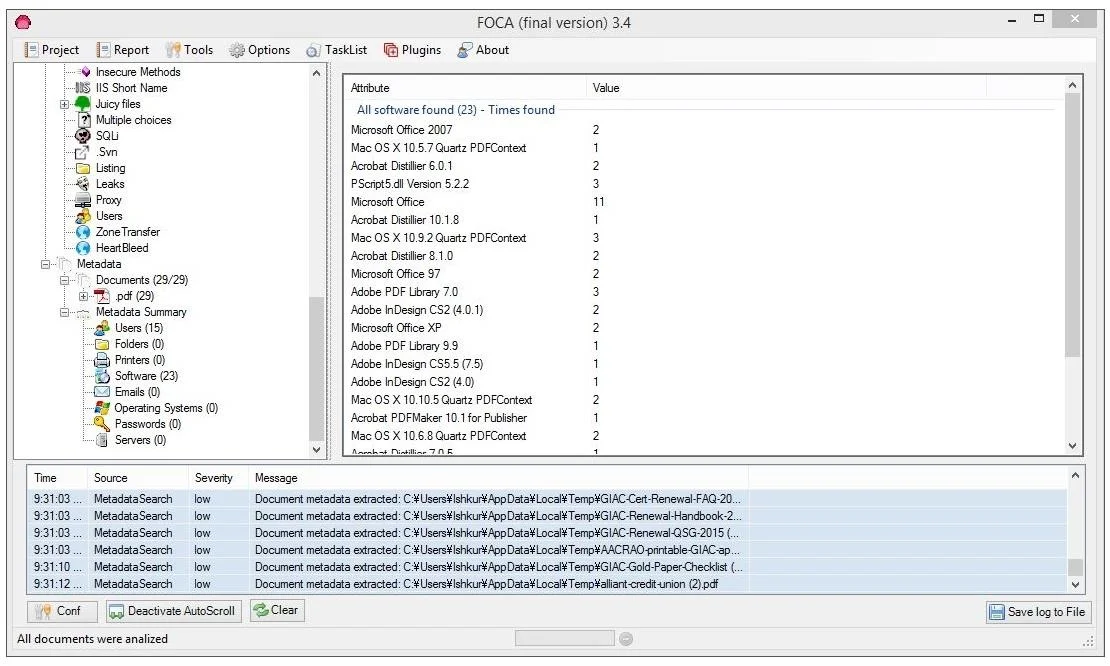
Task: Click the Users icon under Proxy
Action: point(83,216)
